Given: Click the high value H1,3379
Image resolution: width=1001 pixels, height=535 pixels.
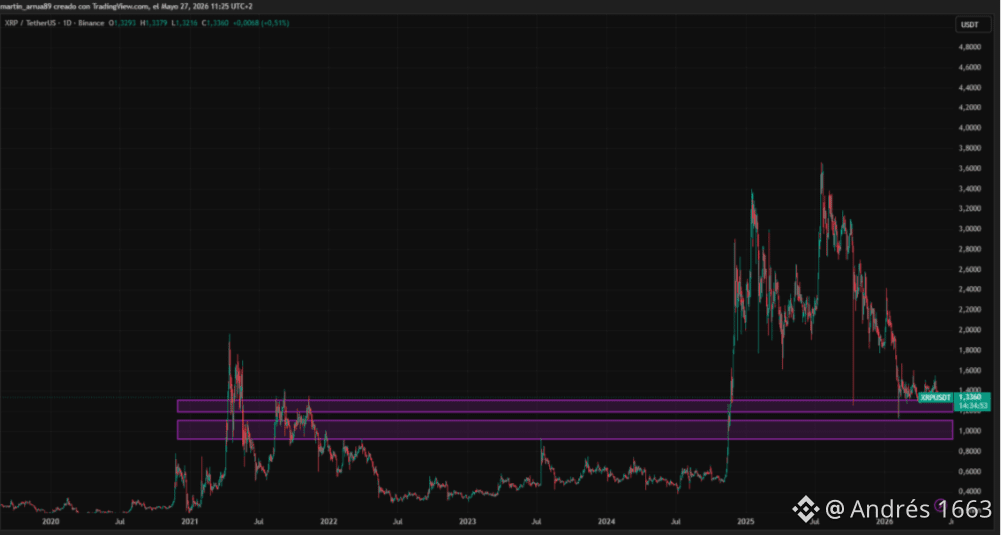Looking at the screenshot, I should coord(154,23).
